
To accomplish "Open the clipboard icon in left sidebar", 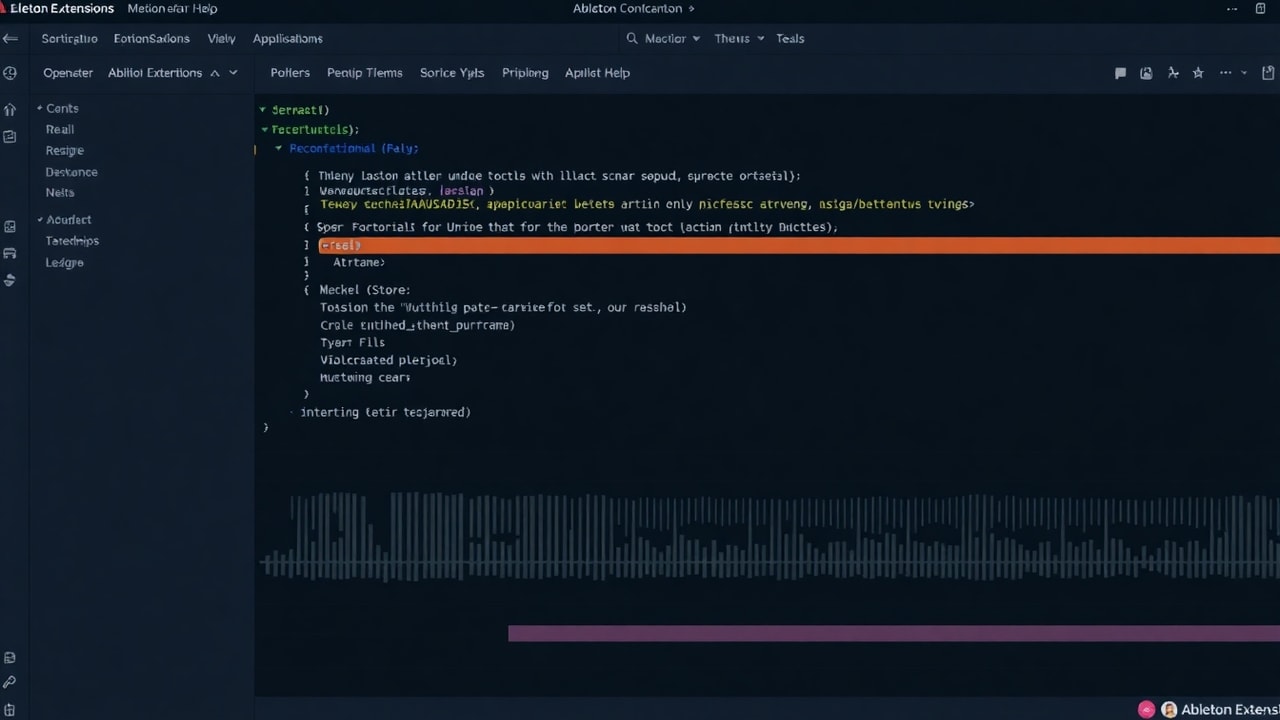I will point(10,137).
